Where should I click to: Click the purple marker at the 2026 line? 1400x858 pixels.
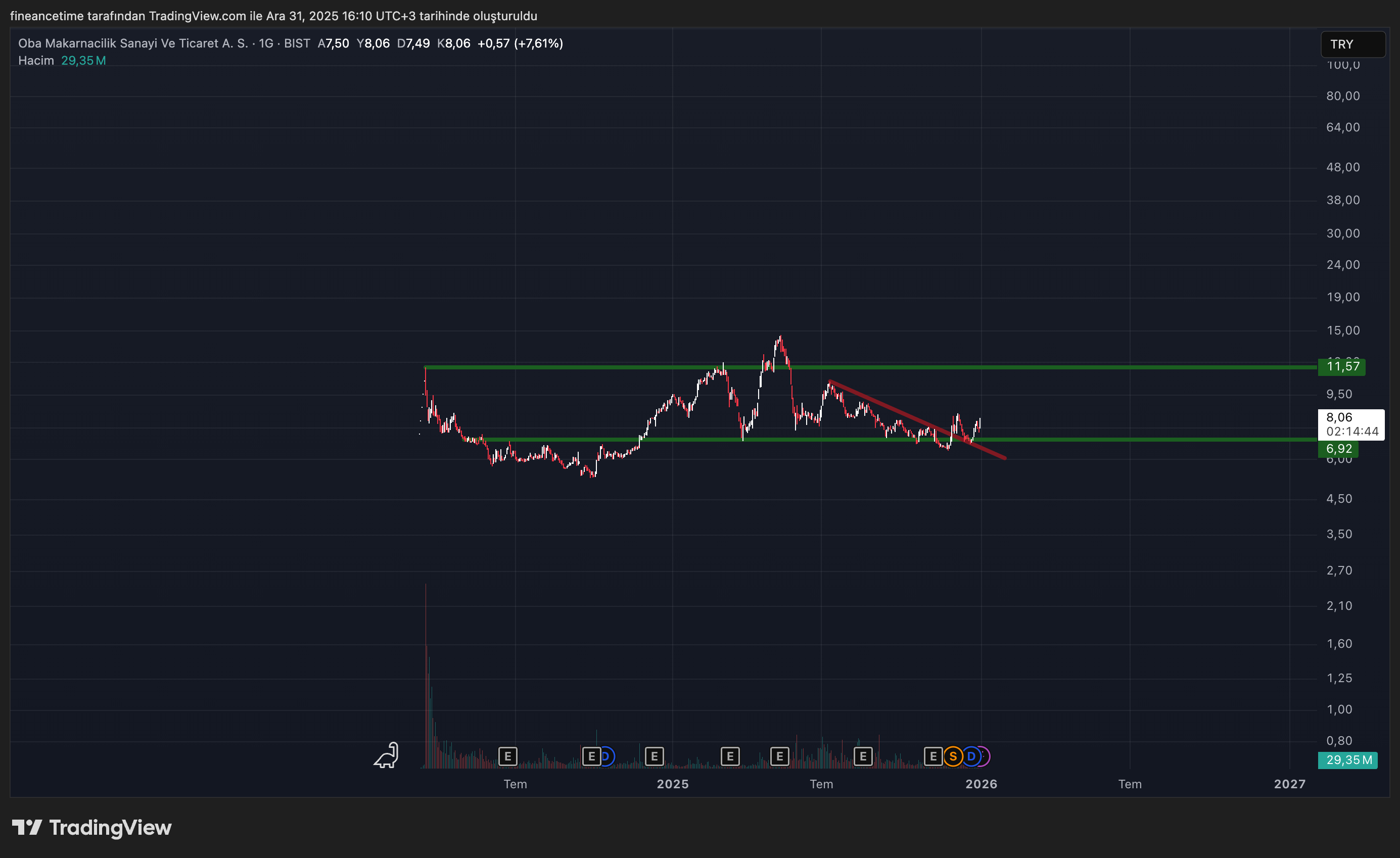tap(985, 756)
